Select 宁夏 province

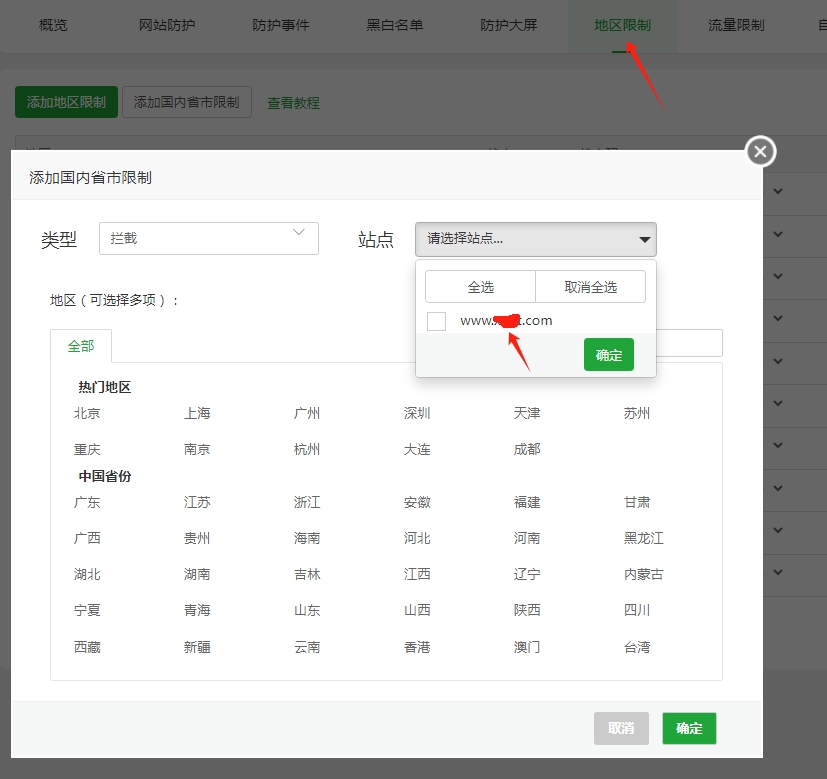[87, 610]
